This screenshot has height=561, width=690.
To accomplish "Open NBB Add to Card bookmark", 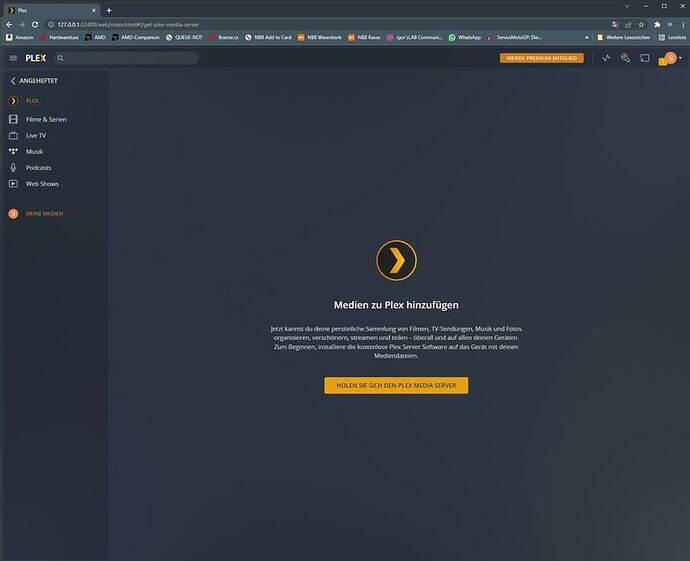I will [x=268, y=37].
